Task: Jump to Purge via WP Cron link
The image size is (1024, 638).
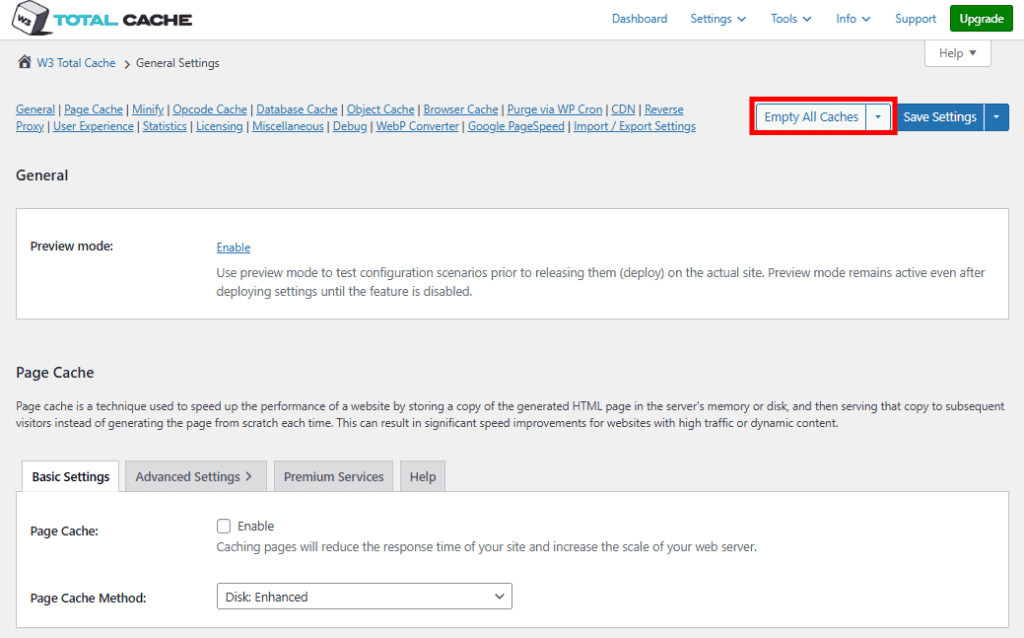Action: [554, 109]
